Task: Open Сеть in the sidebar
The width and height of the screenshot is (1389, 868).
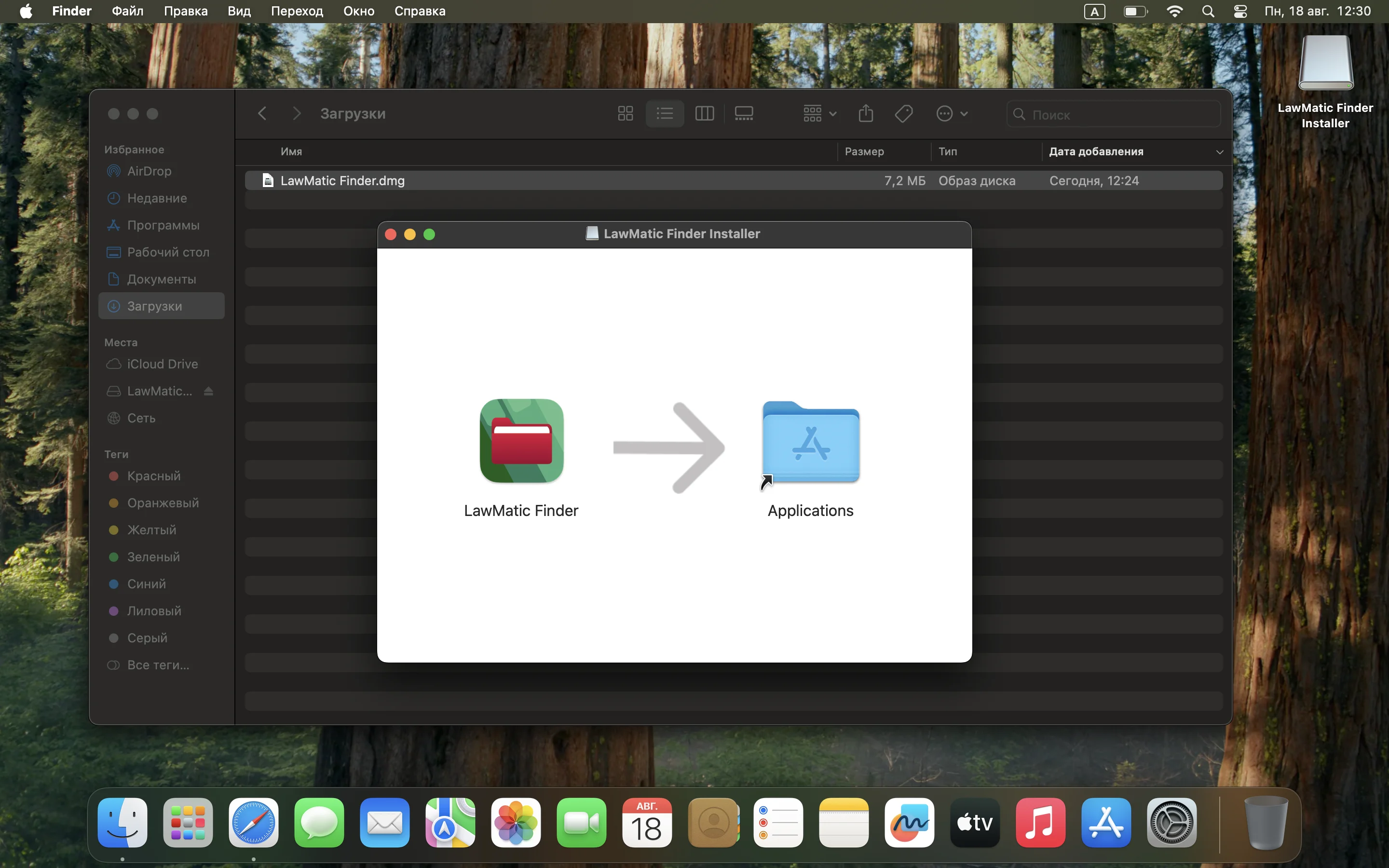Action: pyautogui.click(x=161, y=418)
